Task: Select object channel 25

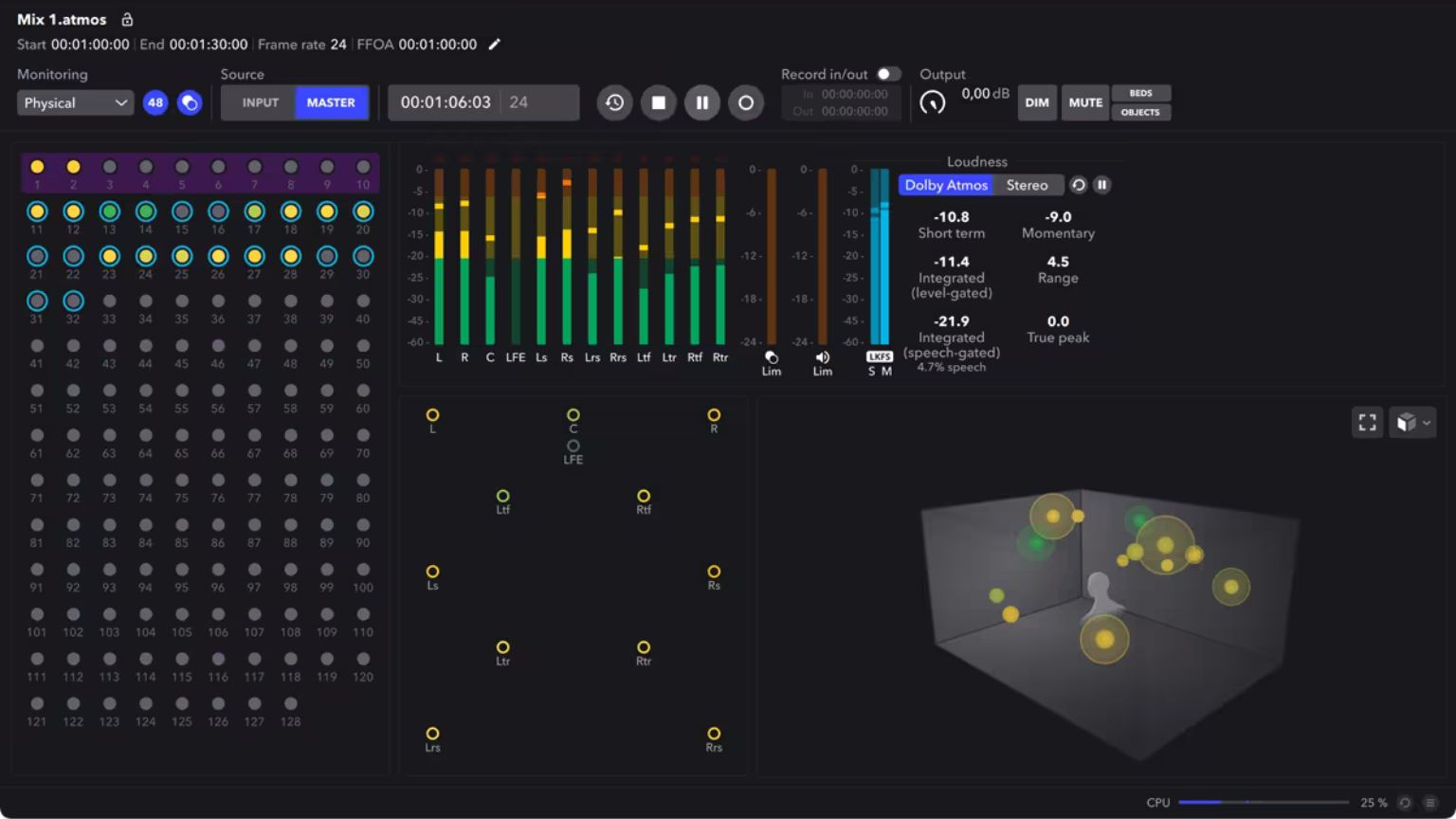Action: coord(182,256)
